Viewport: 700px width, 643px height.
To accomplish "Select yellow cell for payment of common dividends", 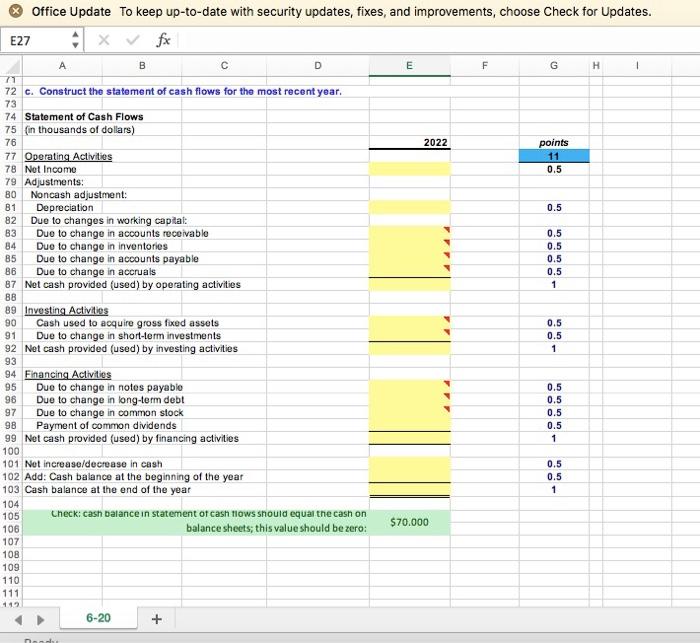I will tap(409, 426).
